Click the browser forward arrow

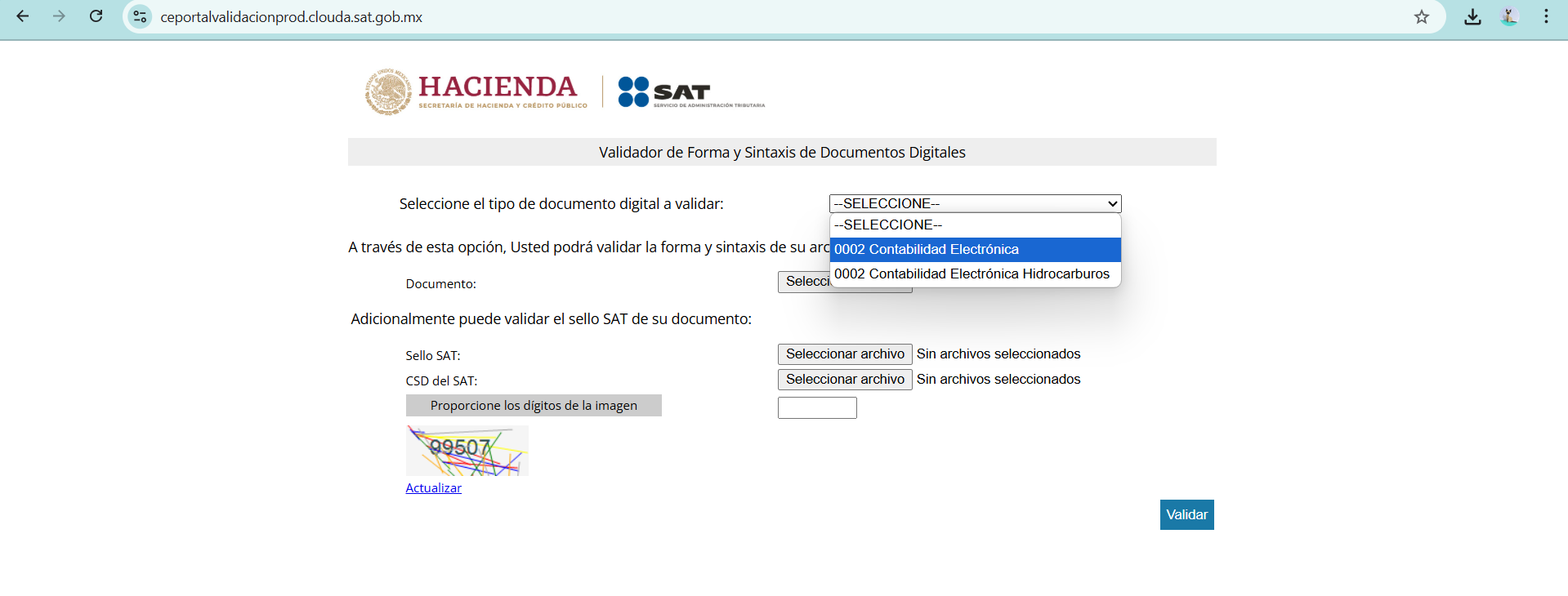pos(59,16)
